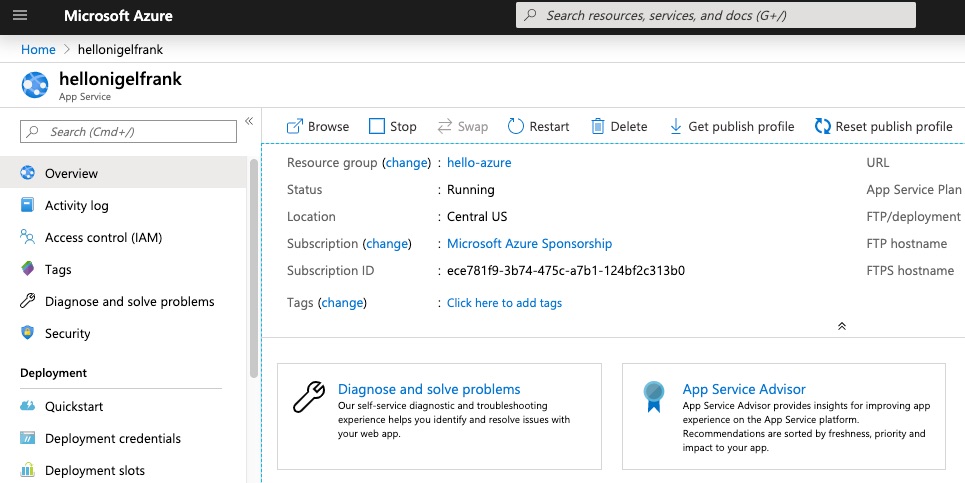Click here to add tags
Screen dimensions: 965x483
click(504, 303)
